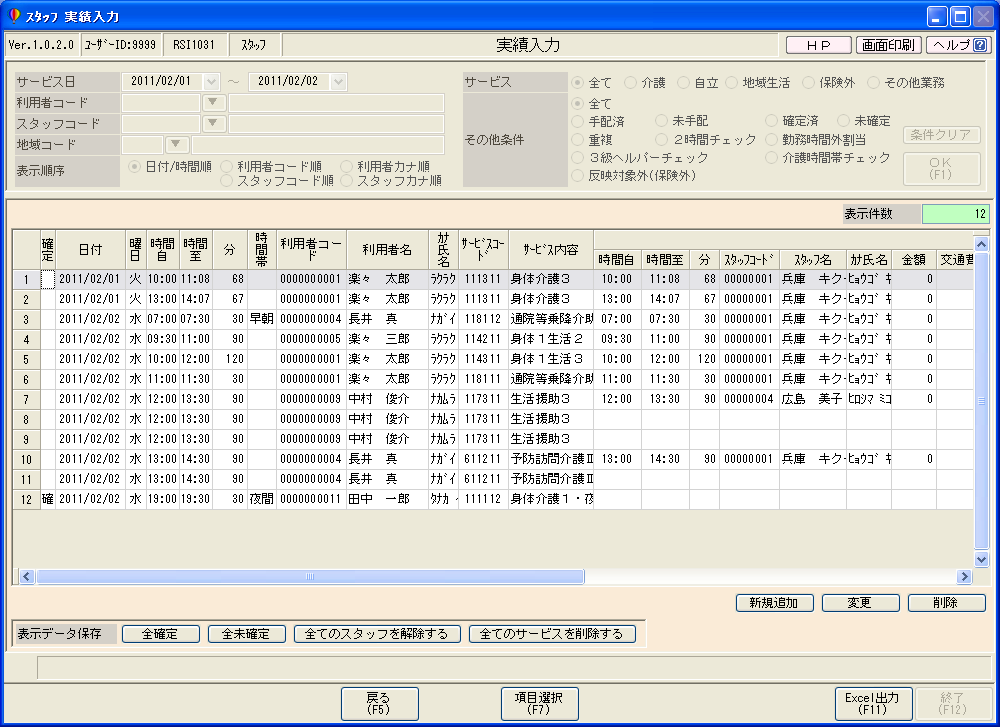Screen dimensions: 1000x727
Task: Click the 変更 button
Action: point(860,603)
